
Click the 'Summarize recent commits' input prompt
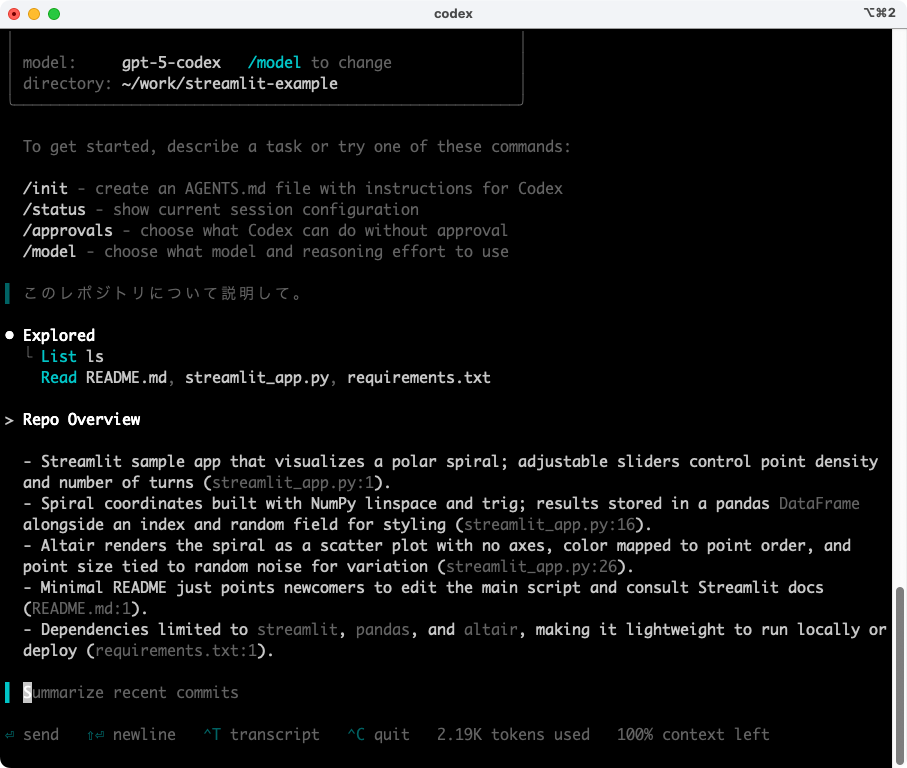(131, 693)
